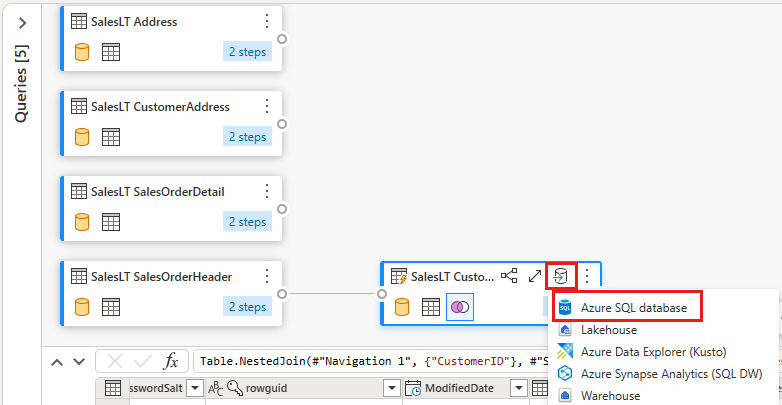
Task: Select the rowguid column header
Action: 304,388
